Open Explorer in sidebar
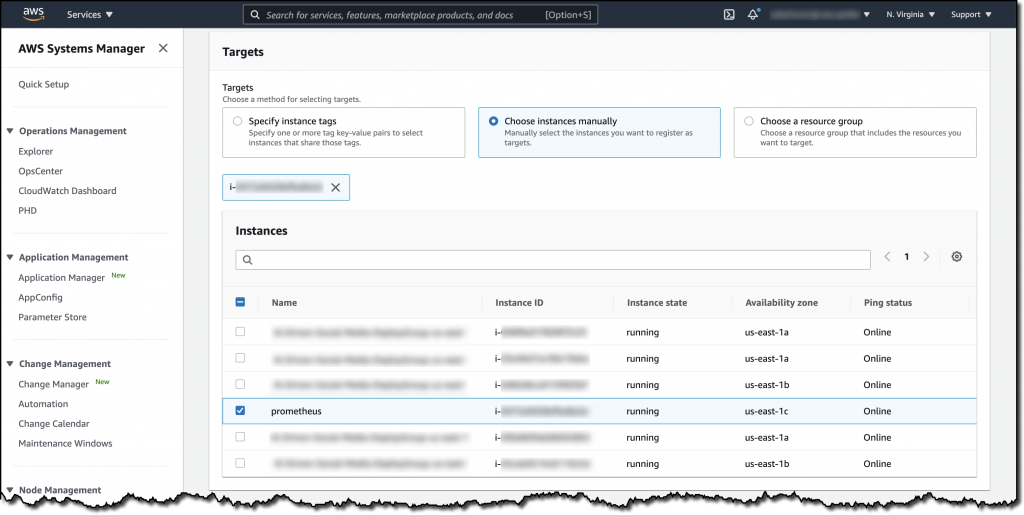 click(35, 151)
